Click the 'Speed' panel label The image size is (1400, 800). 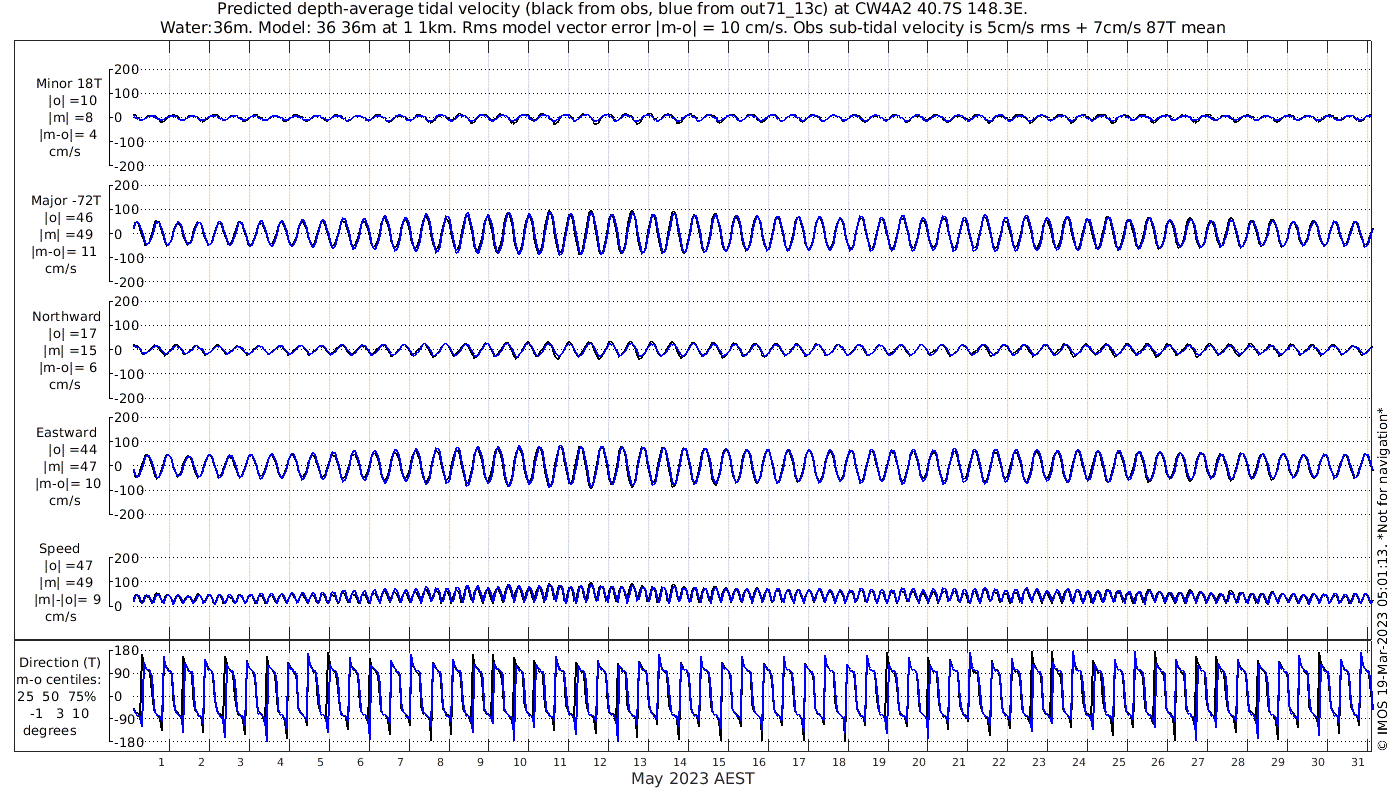pyautogui.click(x=59, y=549)
